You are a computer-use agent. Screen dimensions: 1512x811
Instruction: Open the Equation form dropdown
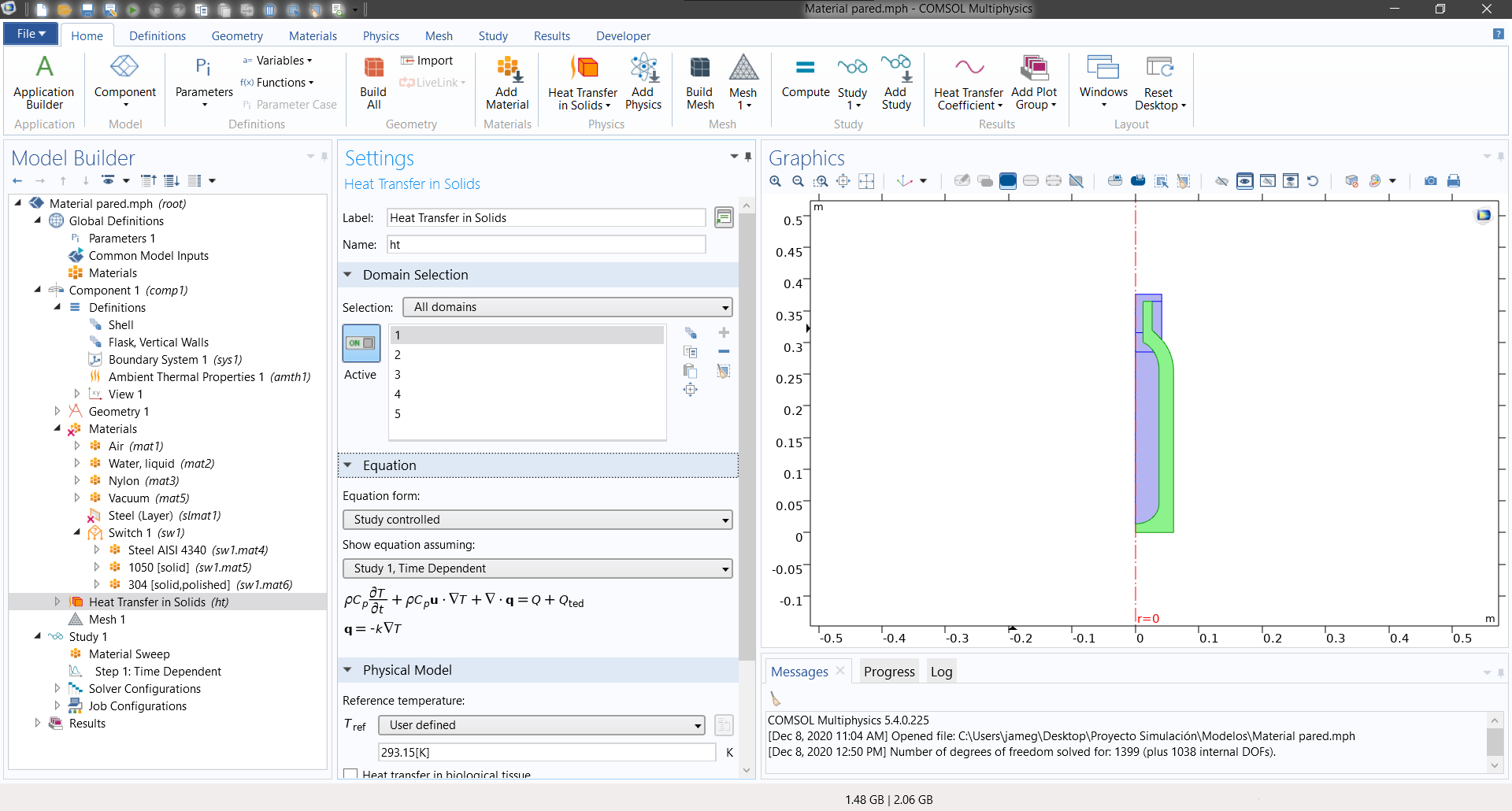(x=537, y=520)
